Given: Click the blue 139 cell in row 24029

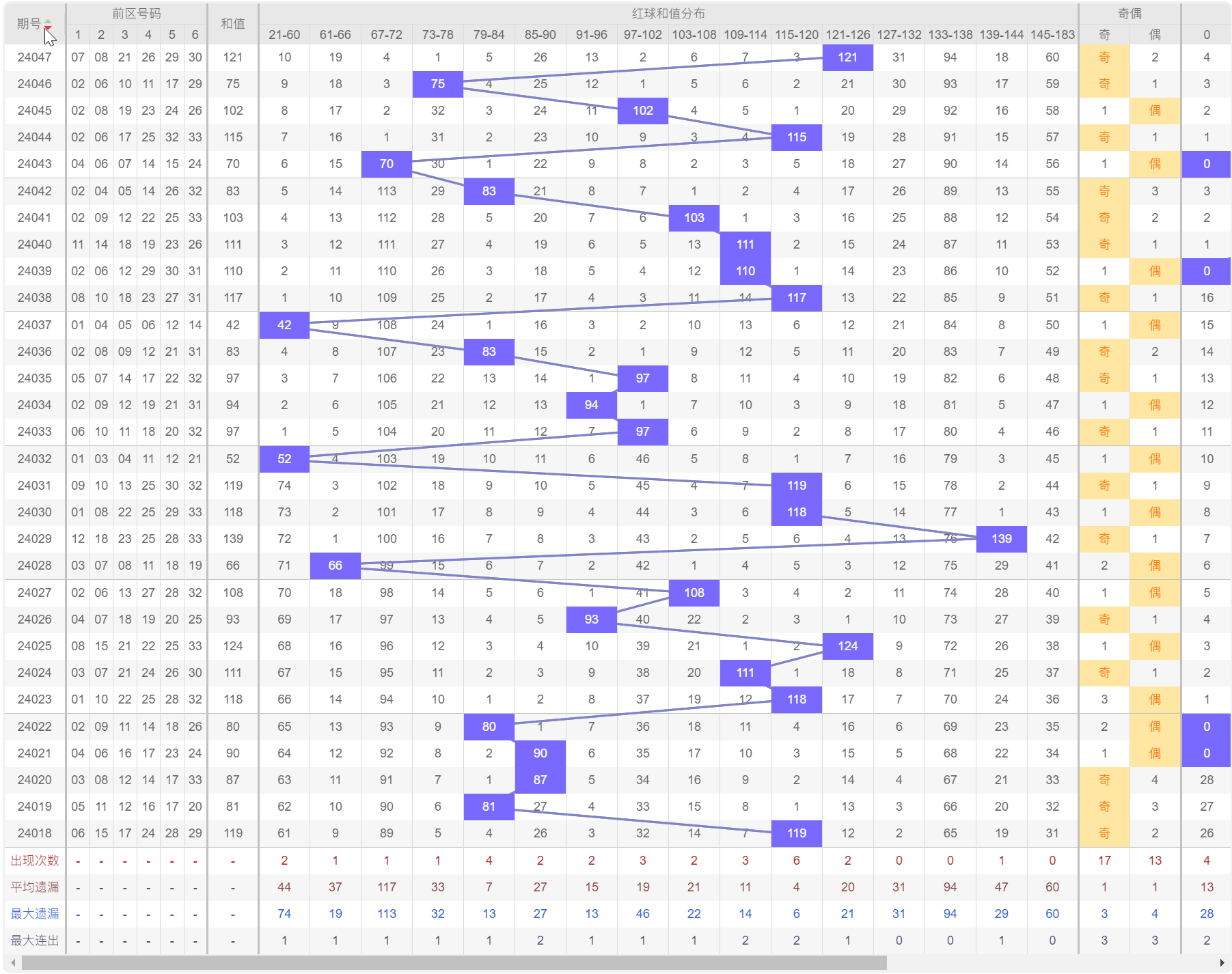Looking at the screenshot, I should pos(1002,539).
